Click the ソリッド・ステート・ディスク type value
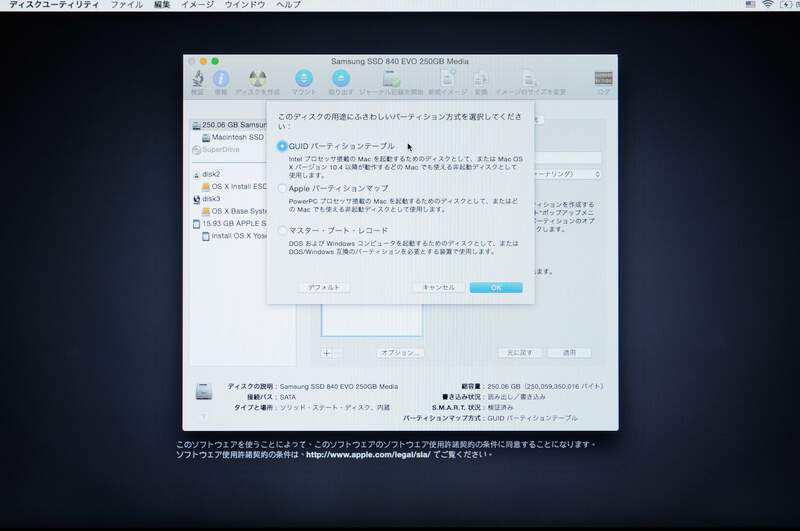This screenshot has width=800, height=531. coord(335,408)
